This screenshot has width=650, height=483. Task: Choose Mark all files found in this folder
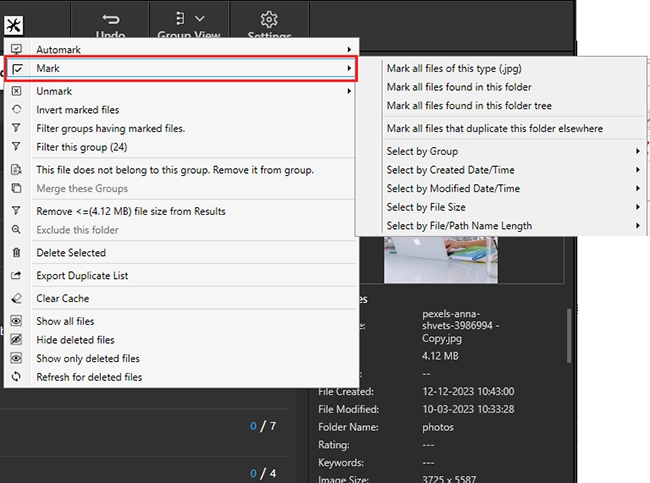[501, 87]
